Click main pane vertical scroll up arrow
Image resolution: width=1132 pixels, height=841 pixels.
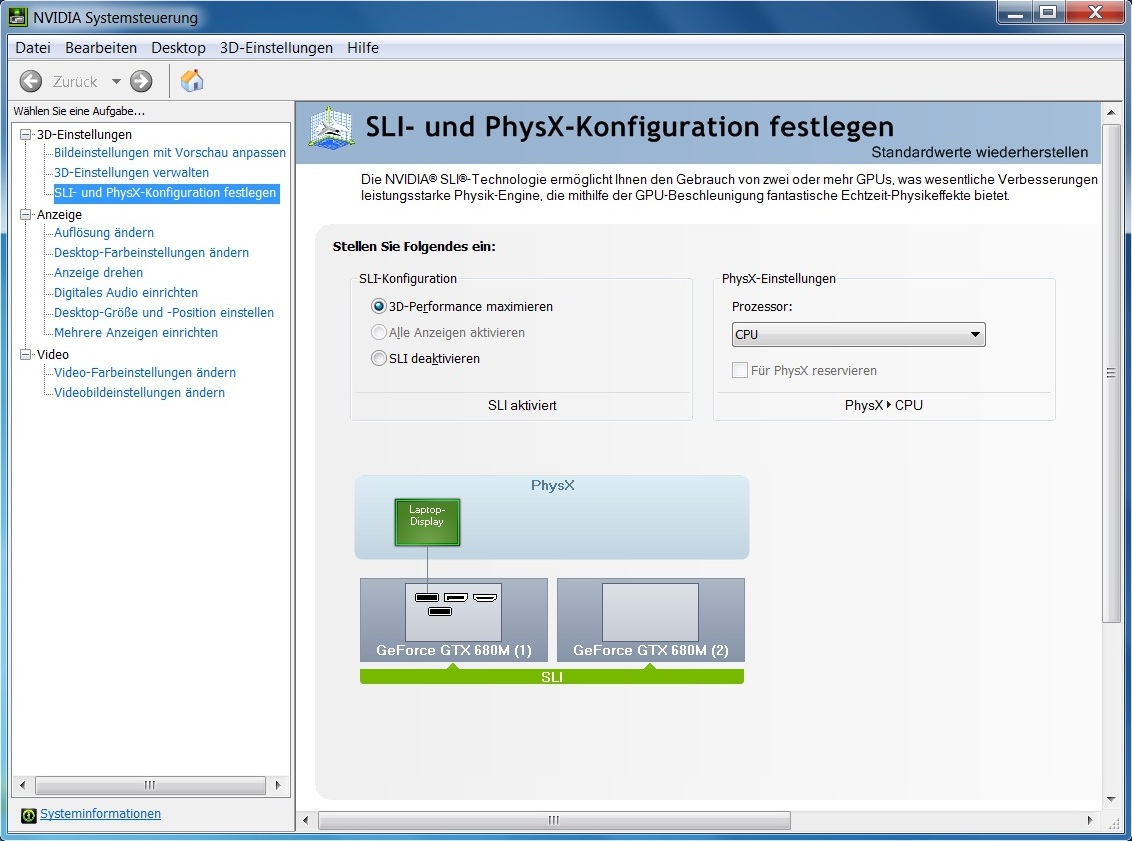1112,113
